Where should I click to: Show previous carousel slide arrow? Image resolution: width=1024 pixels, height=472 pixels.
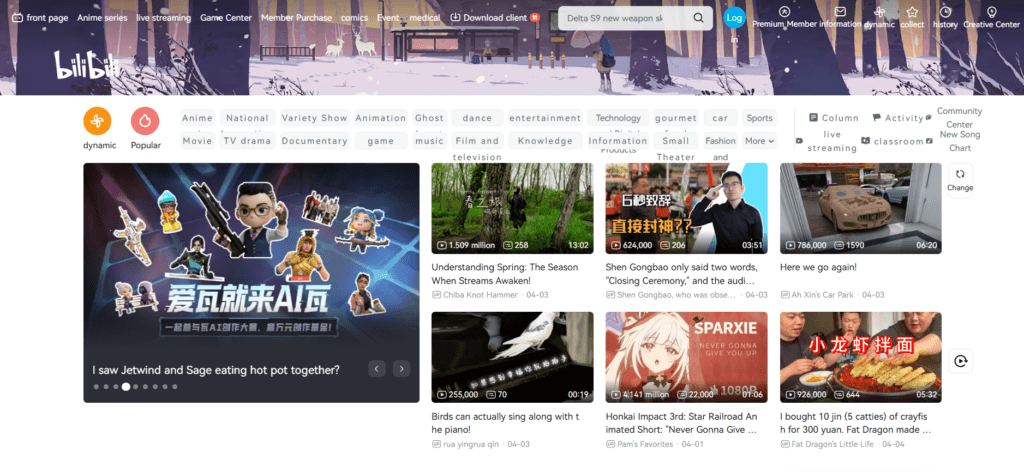click(377, 369)
